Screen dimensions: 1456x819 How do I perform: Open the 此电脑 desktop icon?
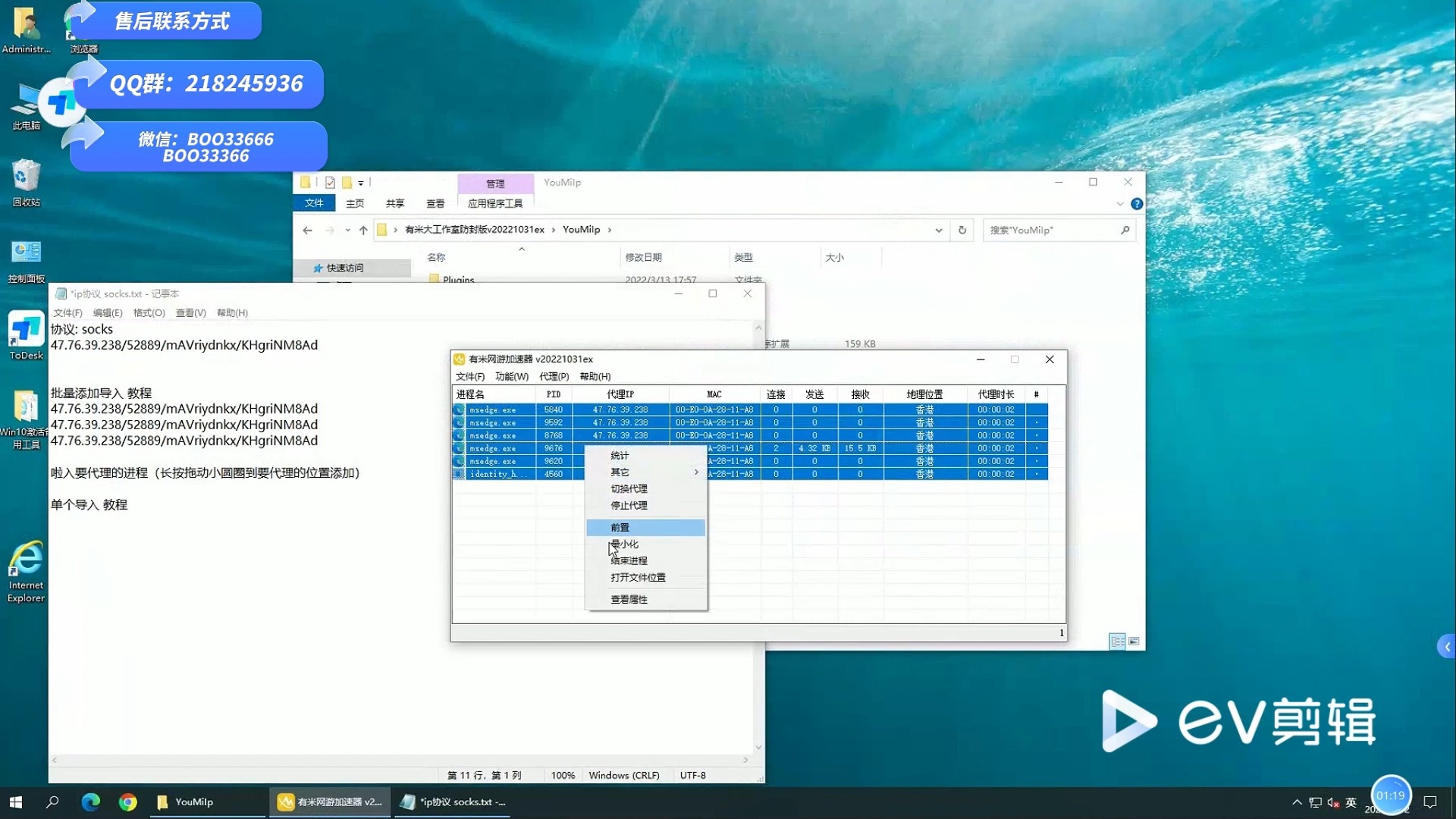26,108
